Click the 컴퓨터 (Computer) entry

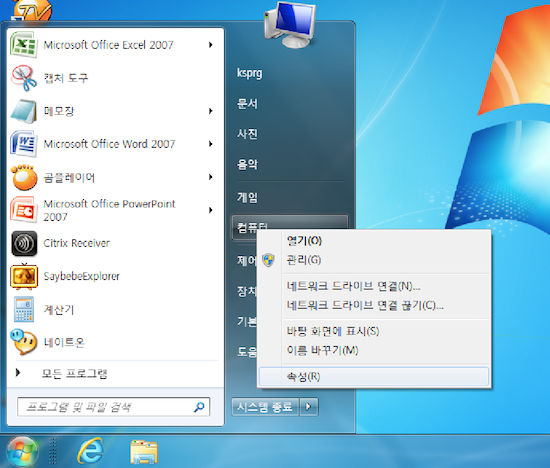point(290,223)
